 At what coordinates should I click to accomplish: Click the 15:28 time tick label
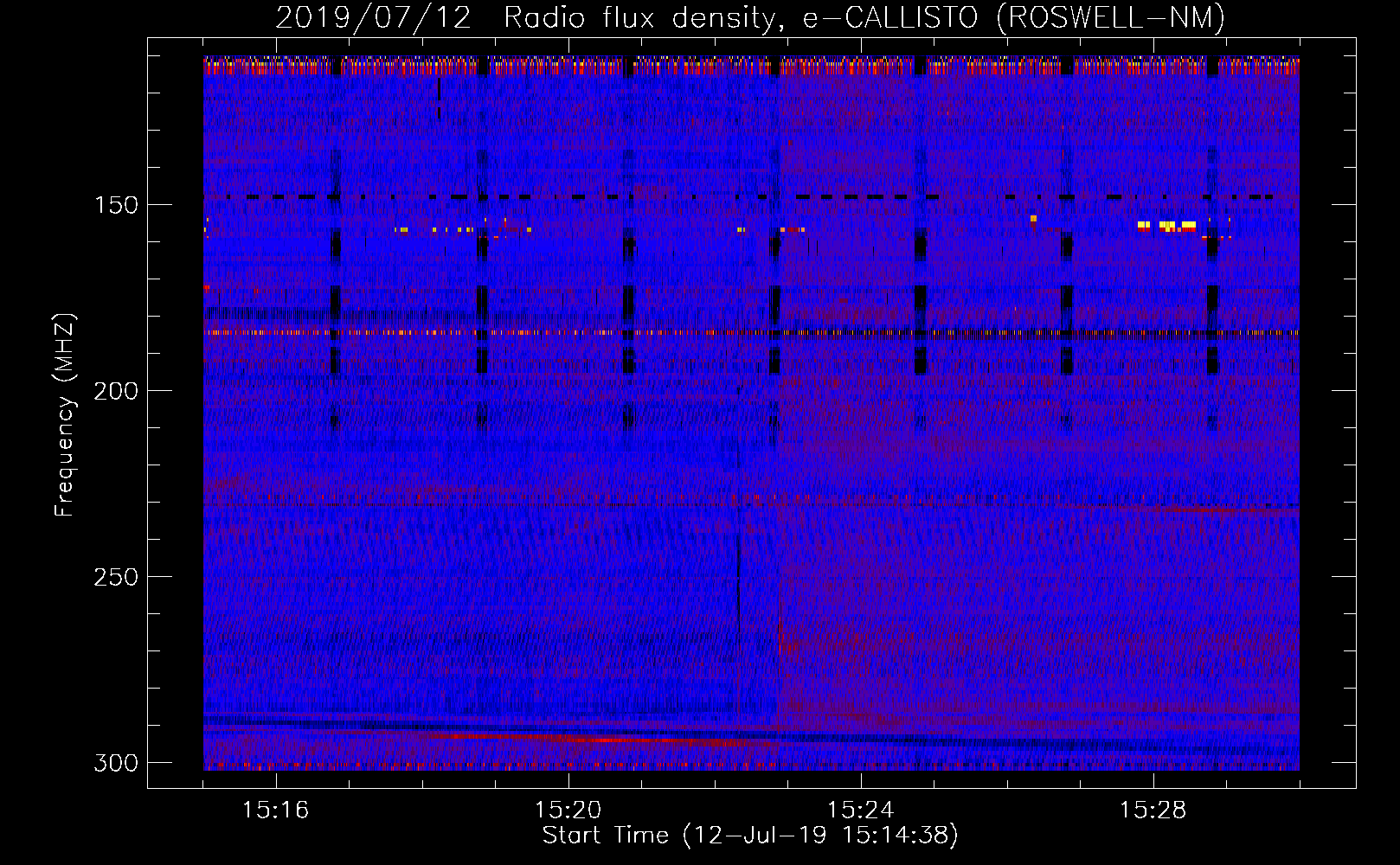(x=1153, y=811)
